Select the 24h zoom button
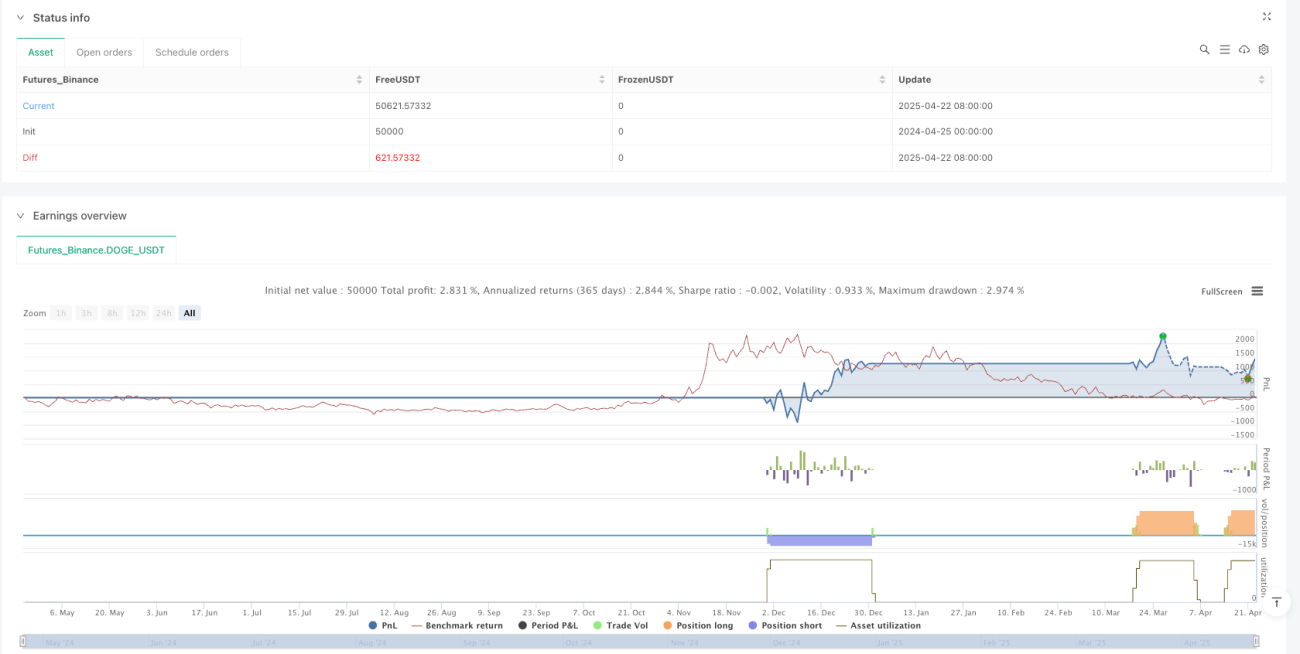The image size is (1300, 654). tap(163, 313)
